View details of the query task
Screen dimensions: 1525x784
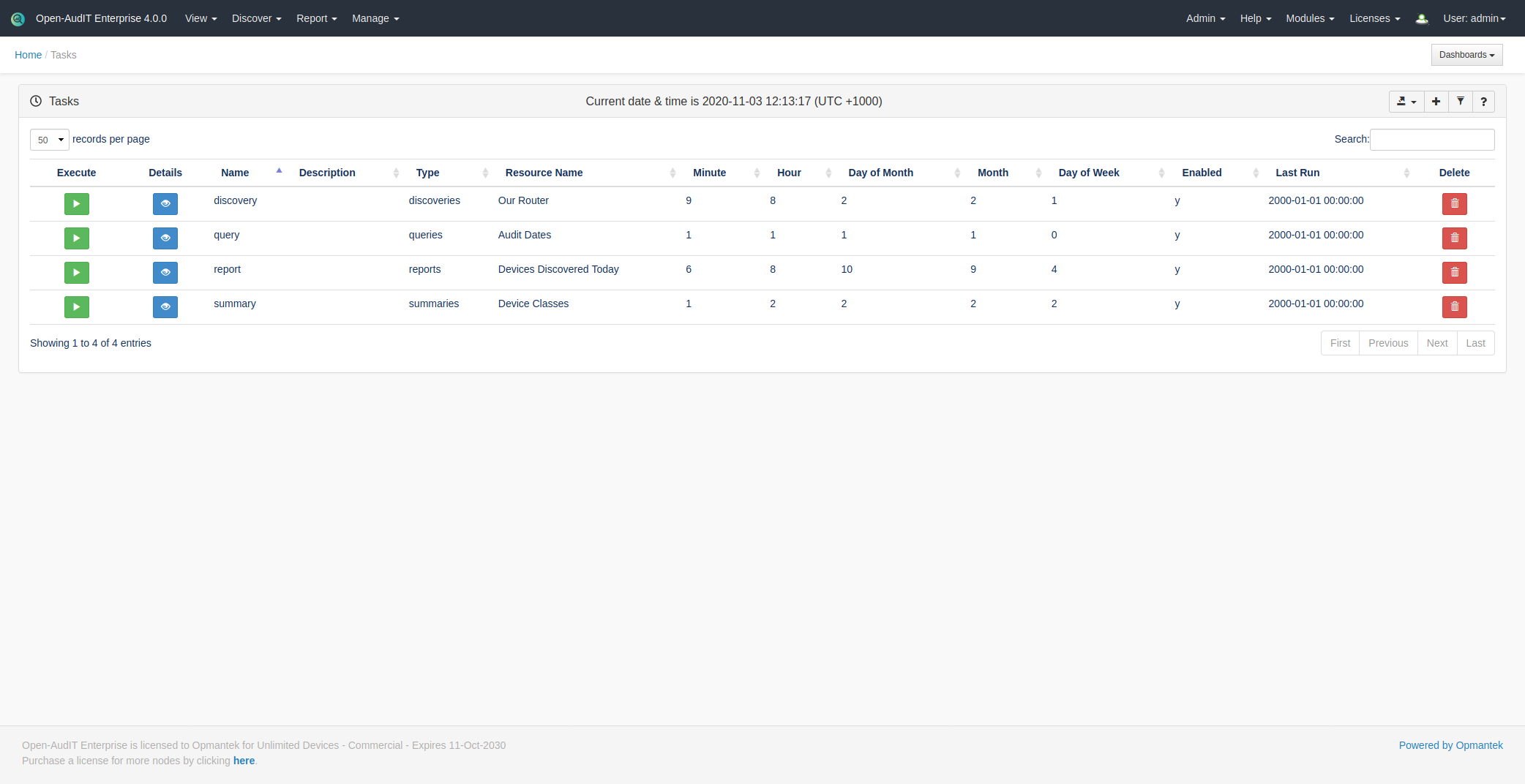(x=165, y=238)
